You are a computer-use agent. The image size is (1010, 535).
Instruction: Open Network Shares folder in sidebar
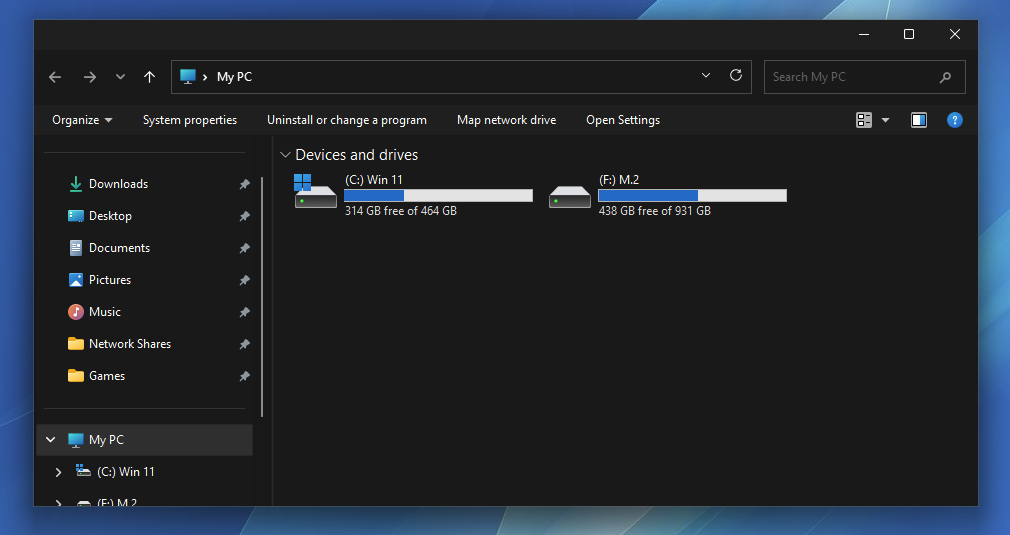(129, 344)
